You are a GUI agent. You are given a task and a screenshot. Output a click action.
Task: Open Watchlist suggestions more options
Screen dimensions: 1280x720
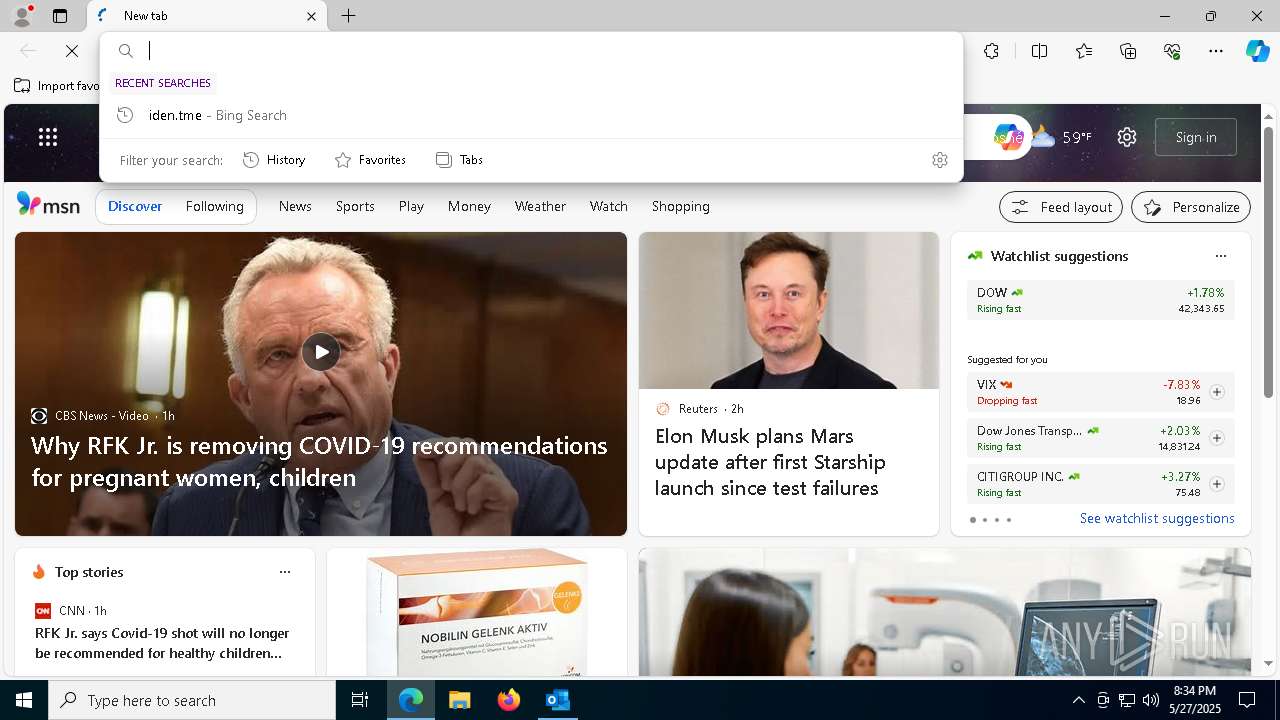[1220, 256]
